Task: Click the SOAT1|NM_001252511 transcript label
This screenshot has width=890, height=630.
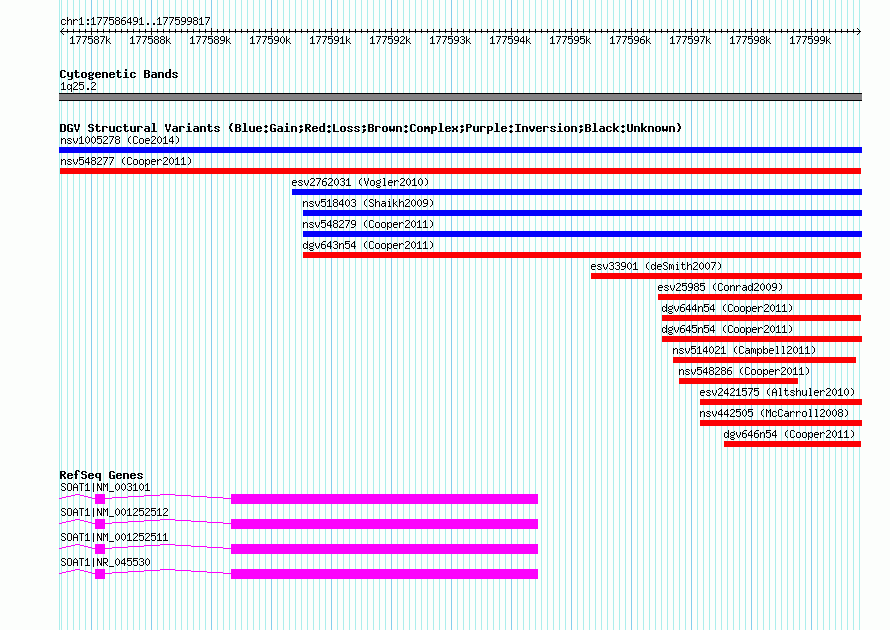Action: pos(114,537)
